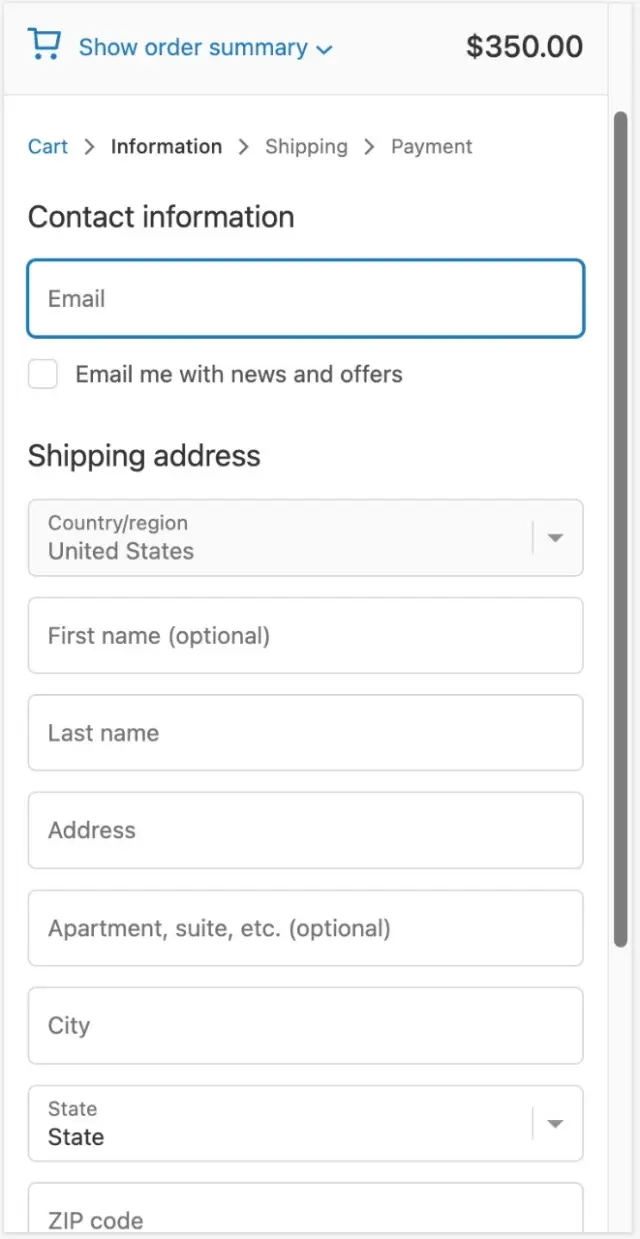
Task: Focus the Email input field
Action: pos(306,298)
